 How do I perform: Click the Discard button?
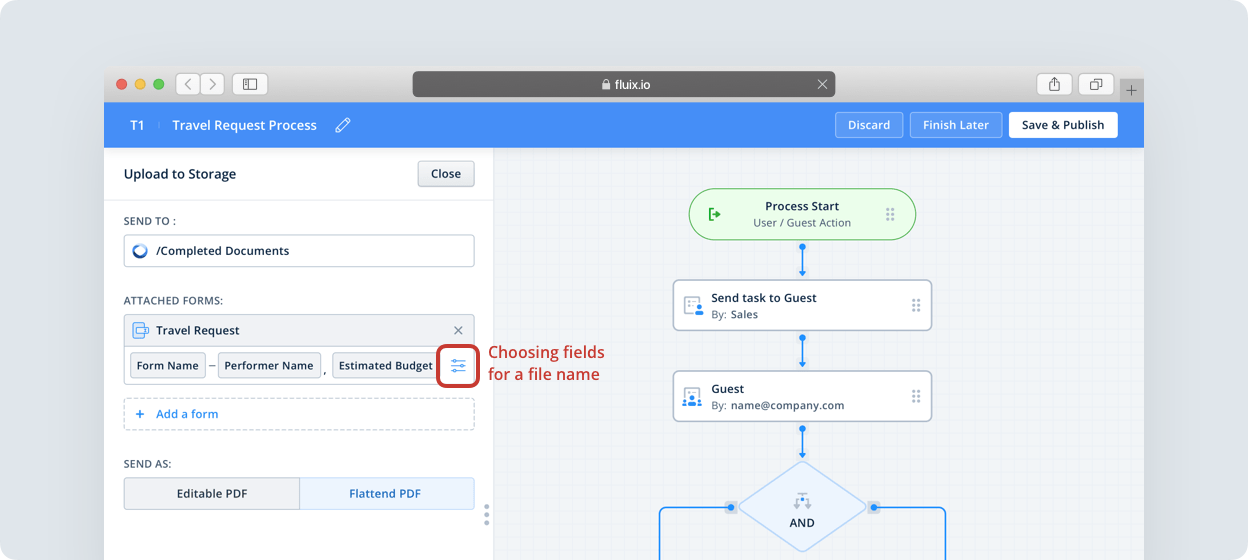coord(869,125)
